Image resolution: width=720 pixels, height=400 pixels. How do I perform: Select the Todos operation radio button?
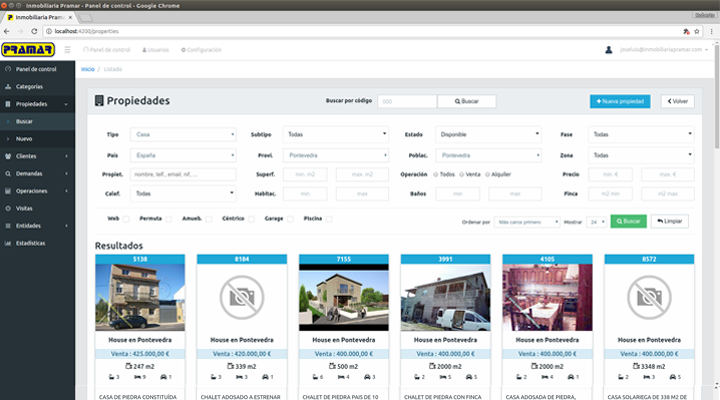[436, 175]
